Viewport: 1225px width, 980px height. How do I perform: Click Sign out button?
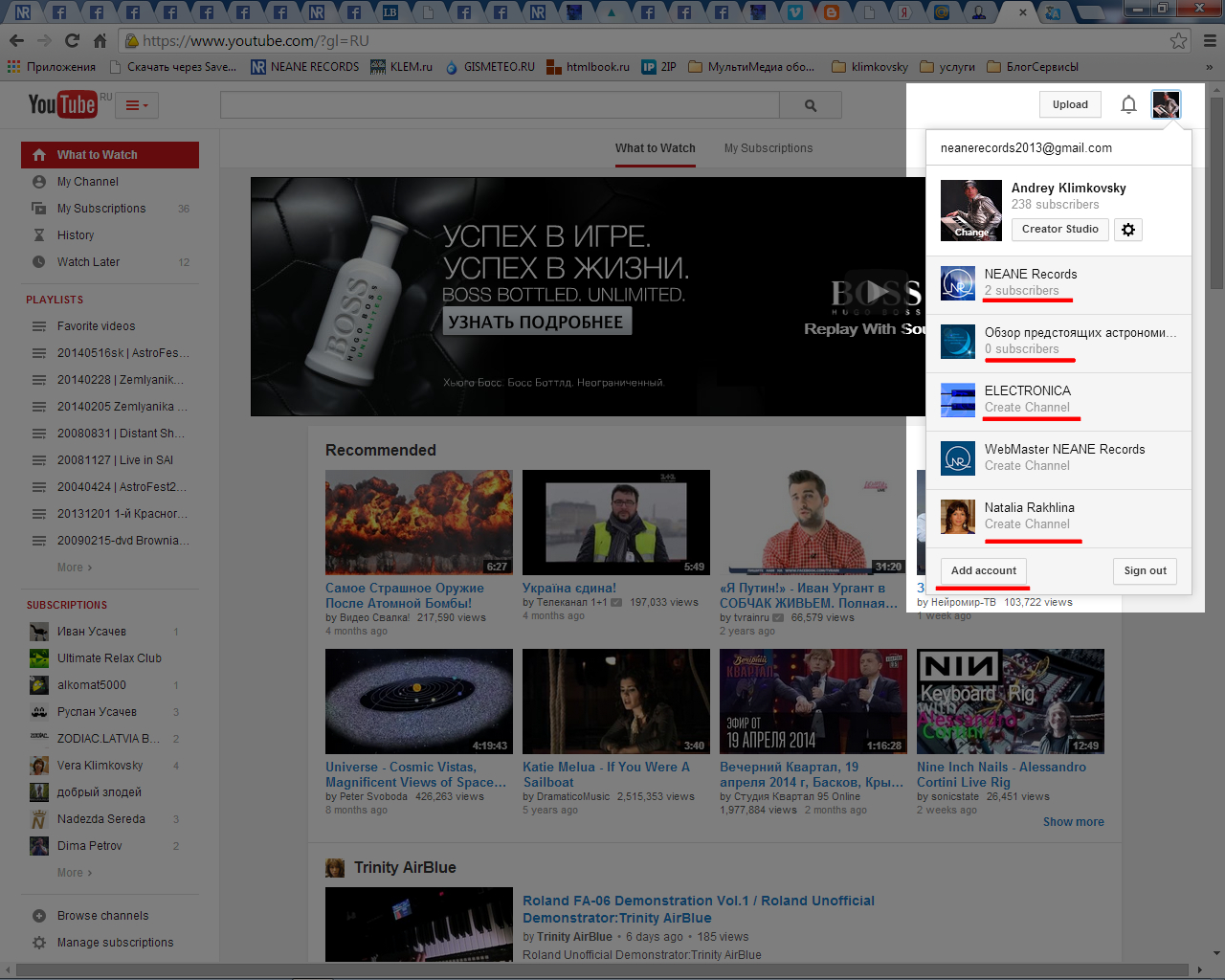click(x=1146, y=571)
